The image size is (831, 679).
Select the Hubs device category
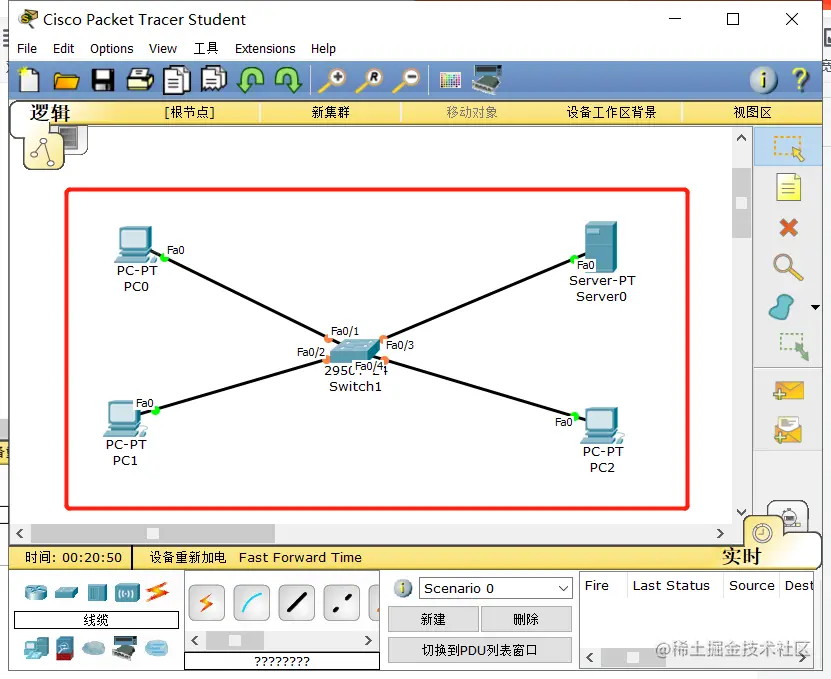pyautogui.click(x=97, y=592)
